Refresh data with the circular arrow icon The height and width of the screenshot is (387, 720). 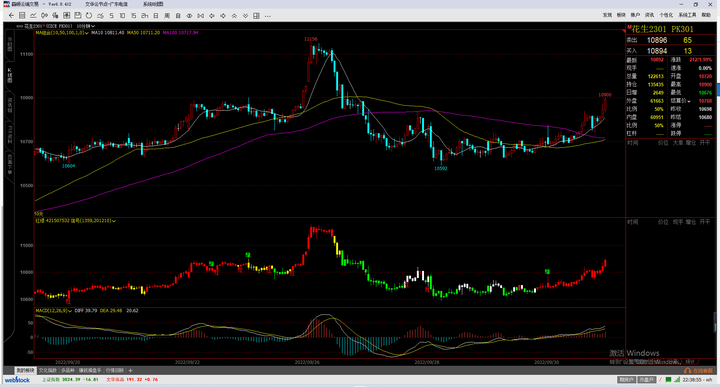pyautogui.click(x=89, y=16)
